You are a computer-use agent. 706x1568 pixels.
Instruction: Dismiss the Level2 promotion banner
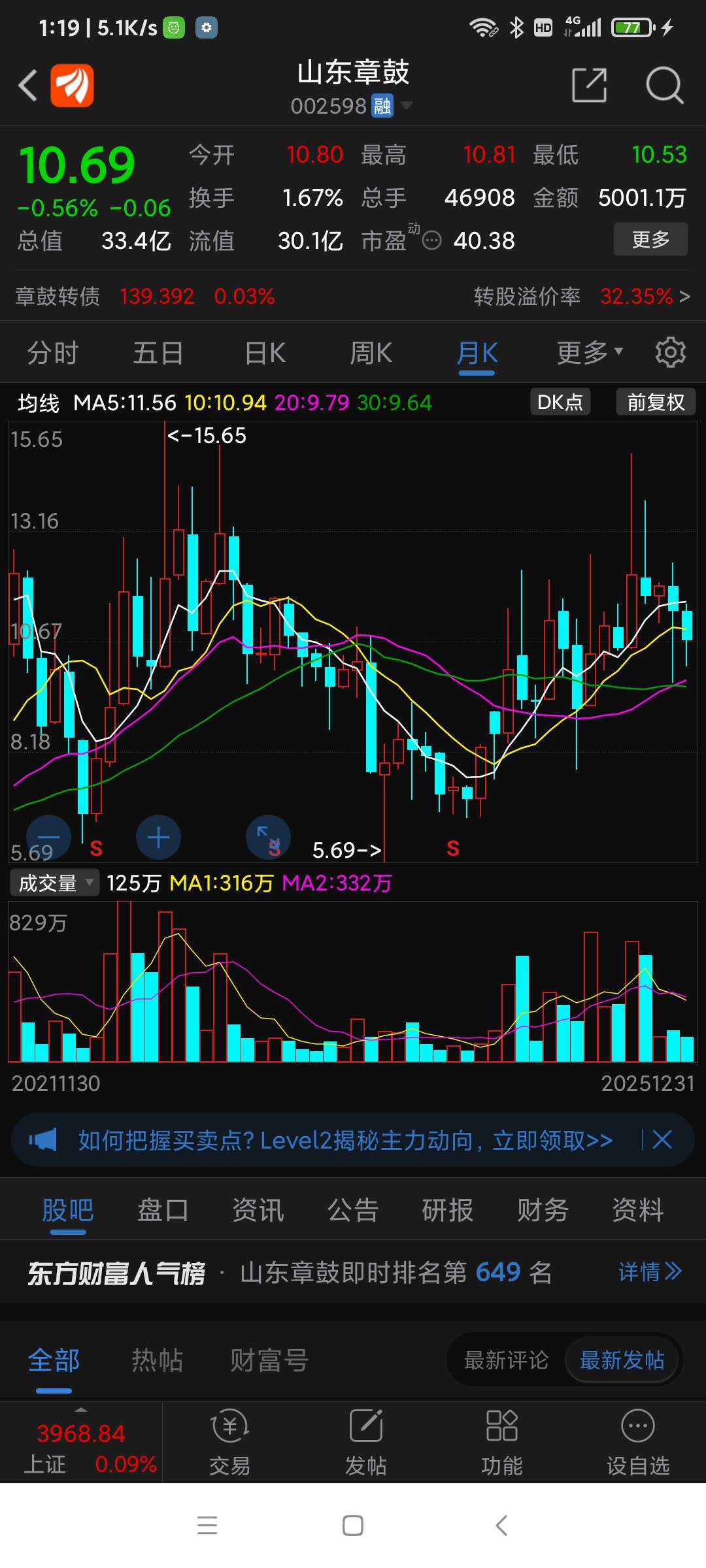pyautogui.click(x=662, y=1140)
